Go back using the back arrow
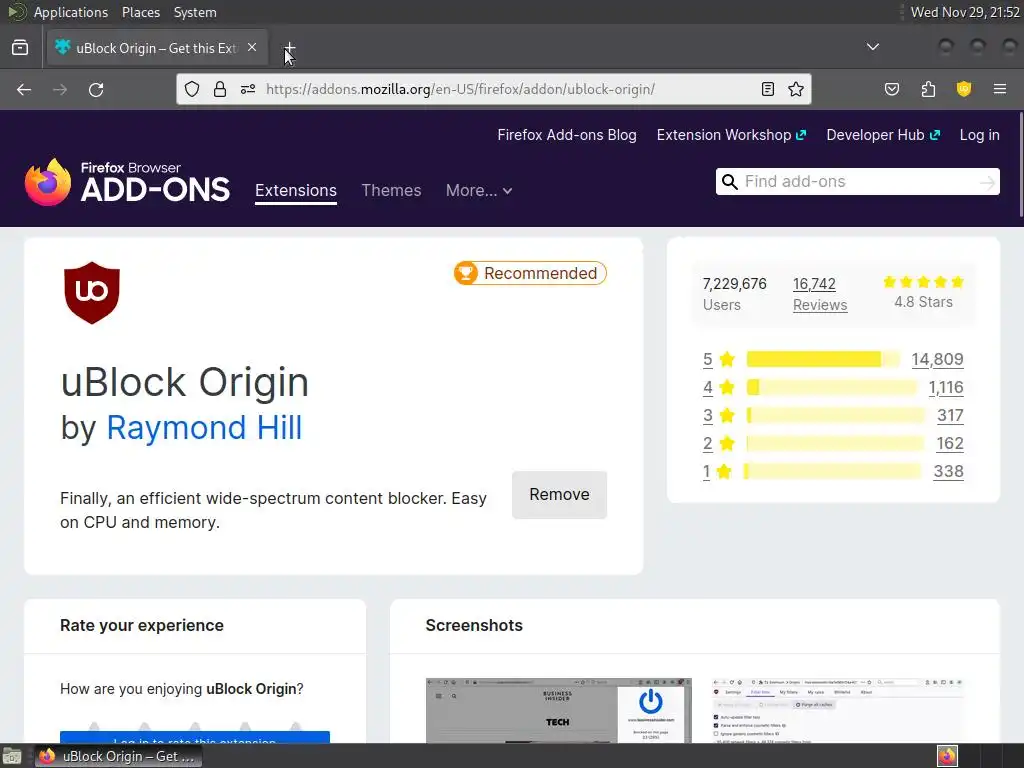 (24, 89)
